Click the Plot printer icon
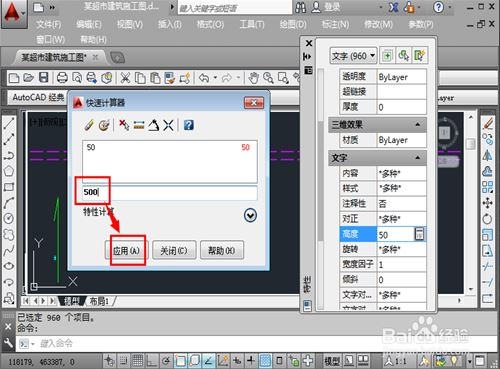 pos(62,77)
